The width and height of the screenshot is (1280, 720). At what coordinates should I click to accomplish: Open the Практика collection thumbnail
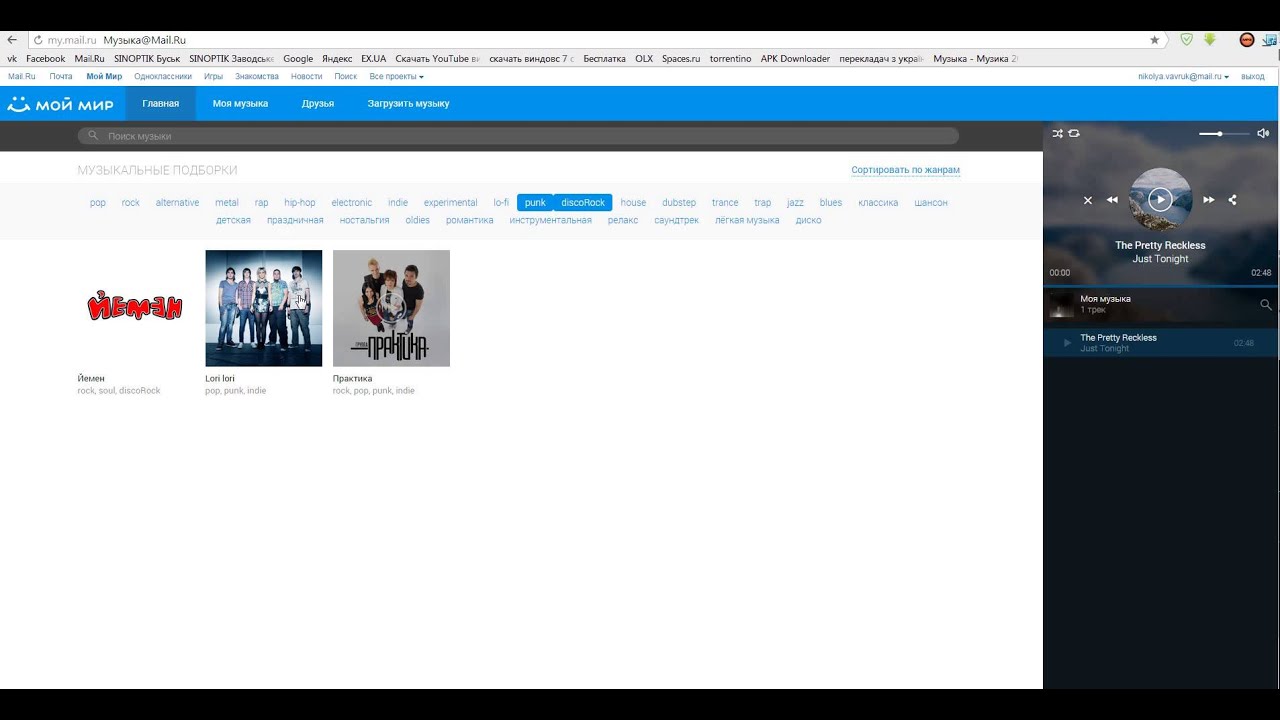point(391,308)
